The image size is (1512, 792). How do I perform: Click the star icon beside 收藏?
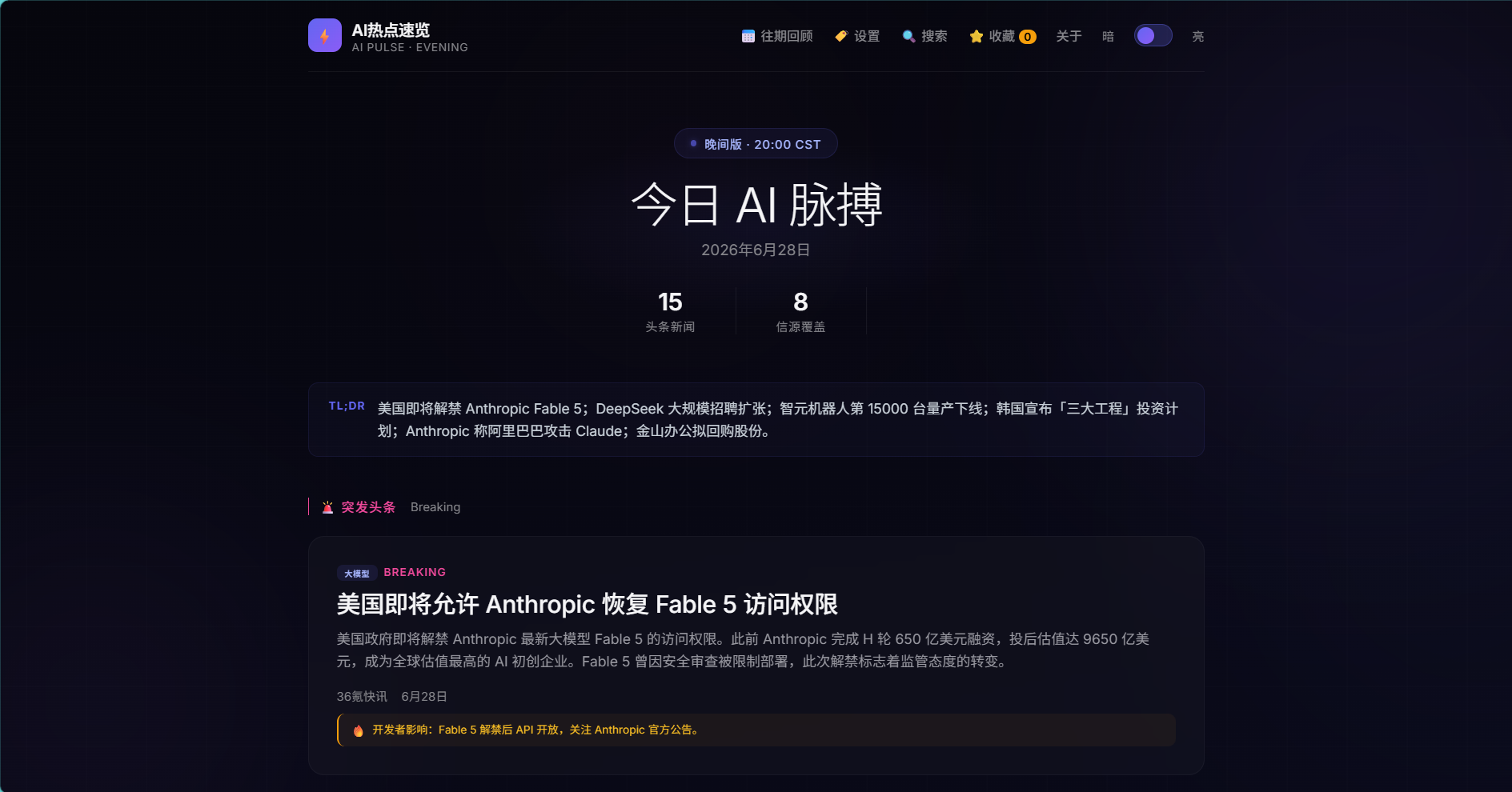tap(976, 36)
